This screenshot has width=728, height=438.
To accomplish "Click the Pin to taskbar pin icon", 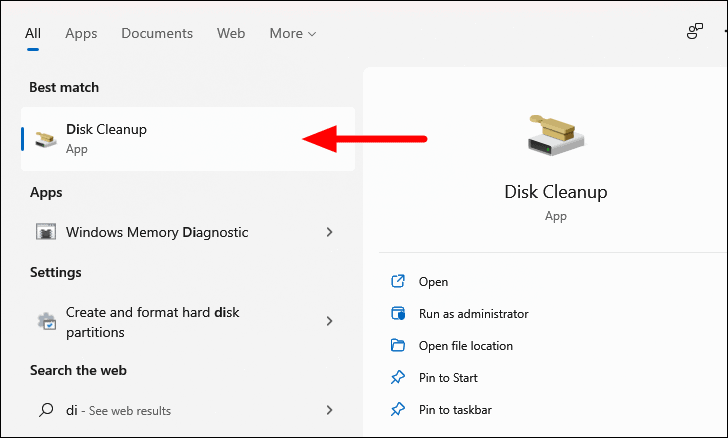I will click(398, 409).
